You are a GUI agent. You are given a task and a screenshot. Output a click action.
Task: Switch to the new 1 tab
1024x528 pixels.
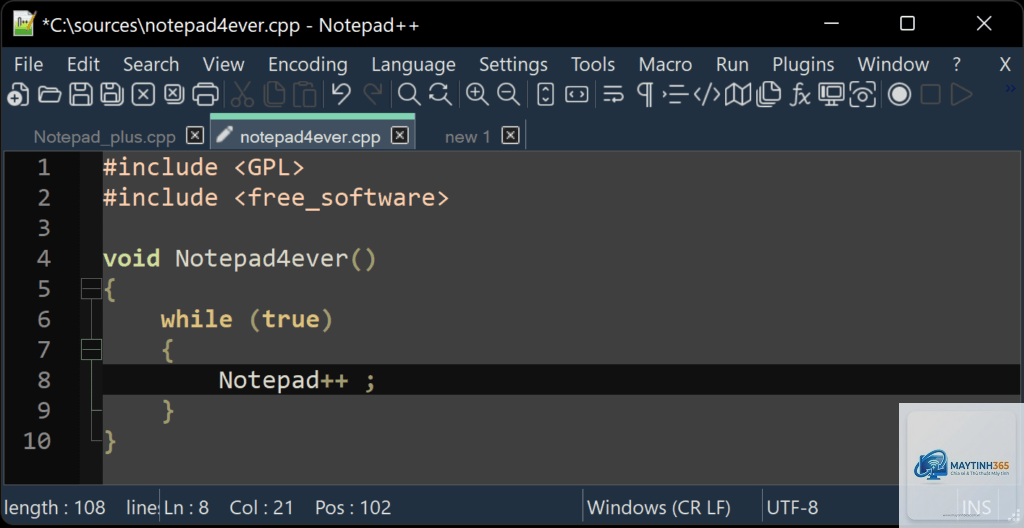pyautogui.click(x=468, y=137)
